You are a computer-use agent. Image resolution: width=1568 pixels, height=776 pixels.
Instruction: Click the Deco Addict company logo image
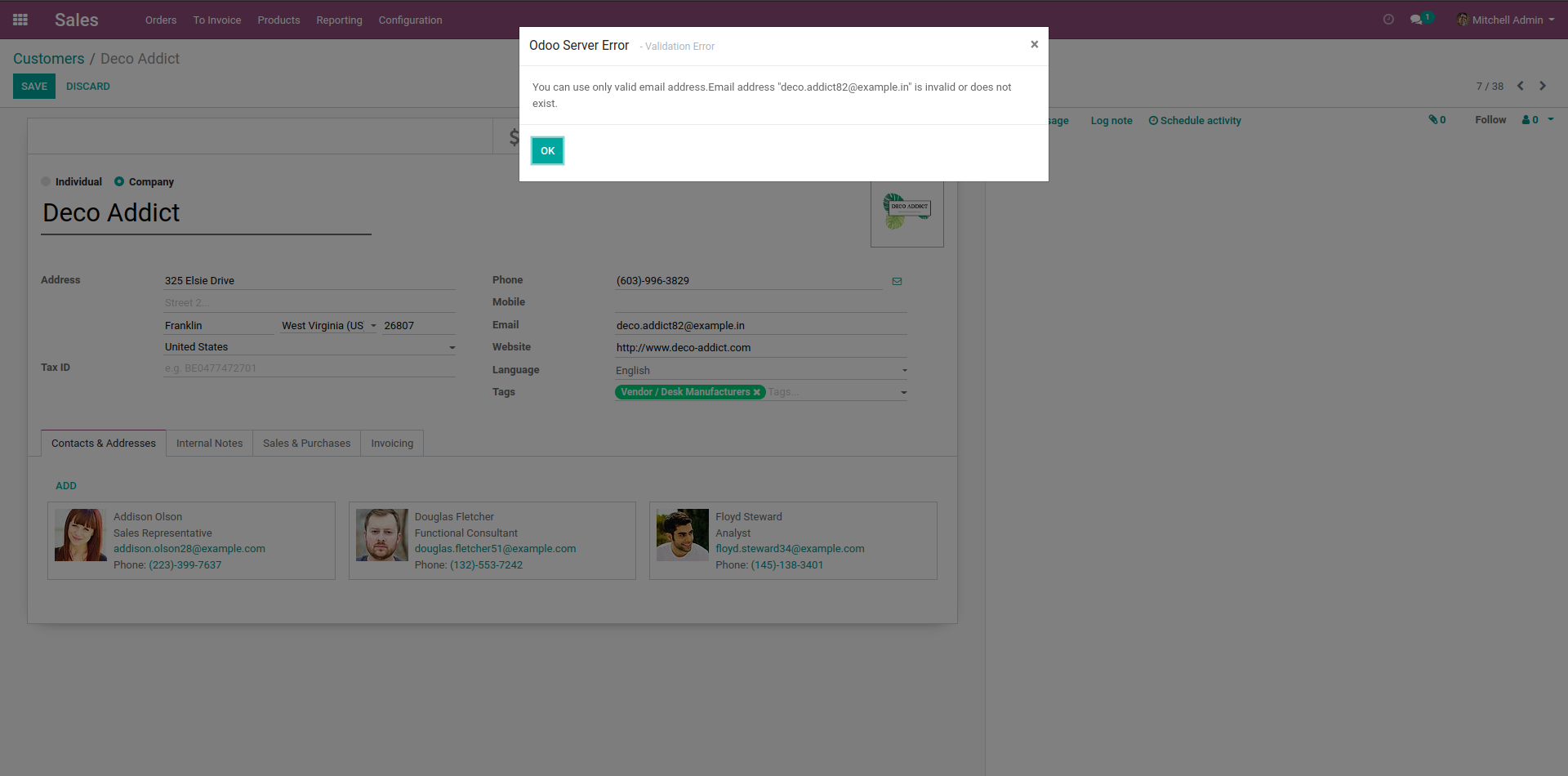pyautogui.click(x=907, y=212)
